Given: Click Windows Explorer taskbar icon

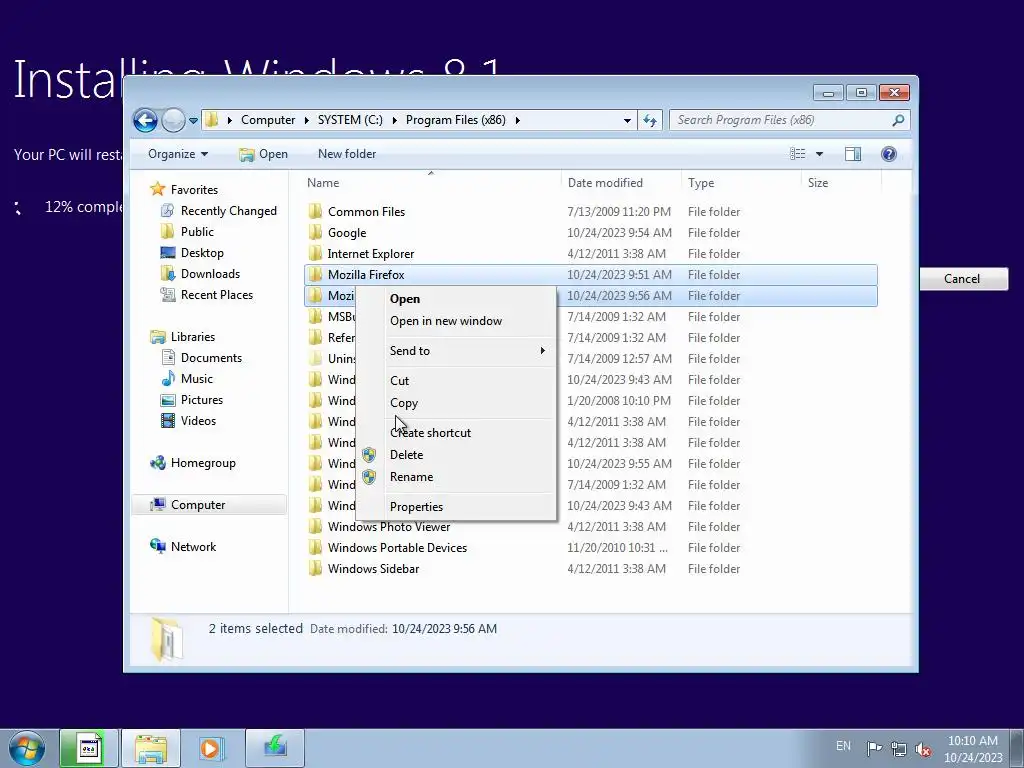Looking at the screenshot, I should click(151, 748).
